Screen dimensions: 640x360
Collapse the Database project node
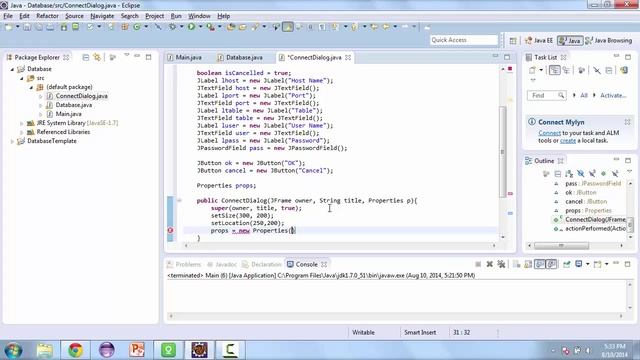12,69
